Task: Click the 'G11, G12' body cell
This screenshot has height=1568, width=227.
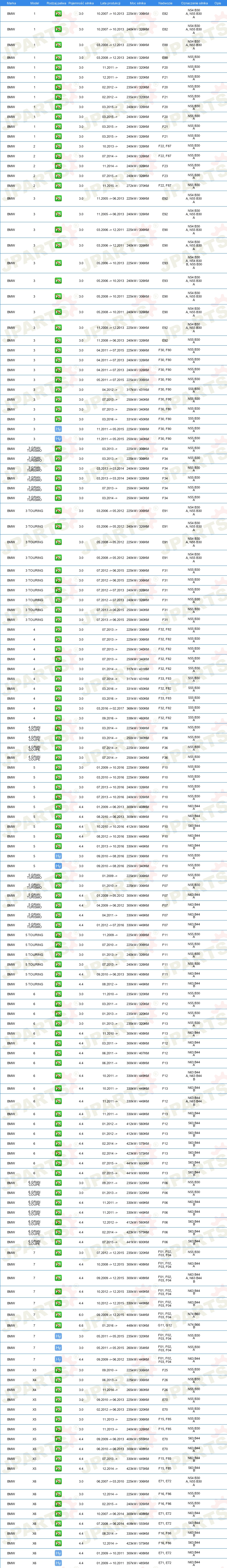Action: (x=165, y=1326)
